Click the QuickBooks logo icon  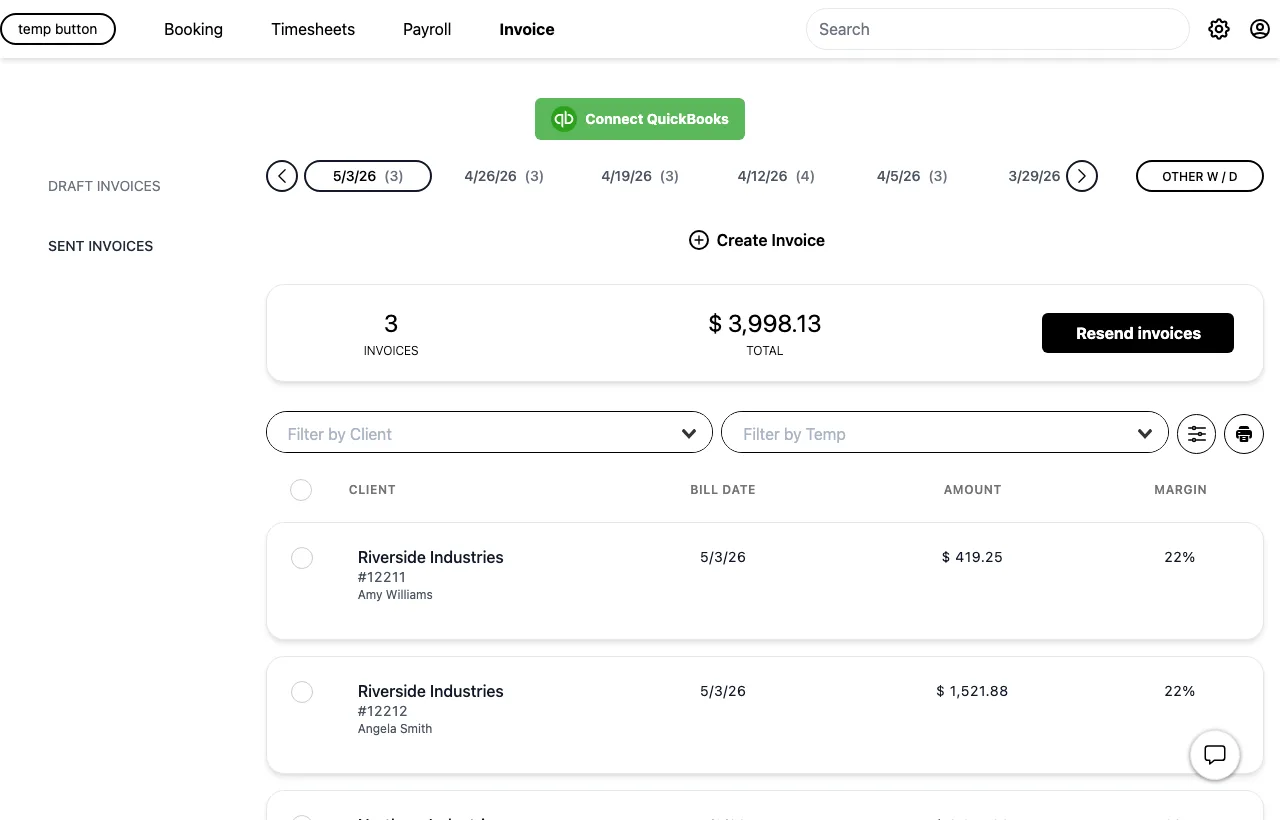pos(564,119)
